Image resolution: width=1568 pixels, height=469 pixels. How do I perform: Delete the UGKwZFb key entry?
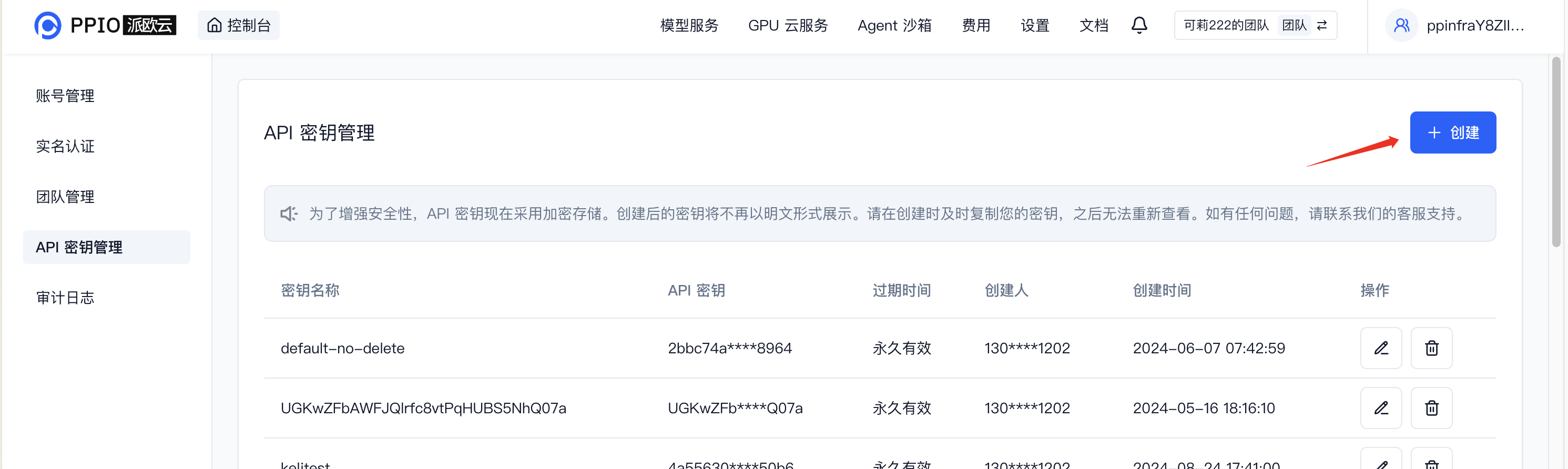pyautogui.click(x=1431, y=407)
